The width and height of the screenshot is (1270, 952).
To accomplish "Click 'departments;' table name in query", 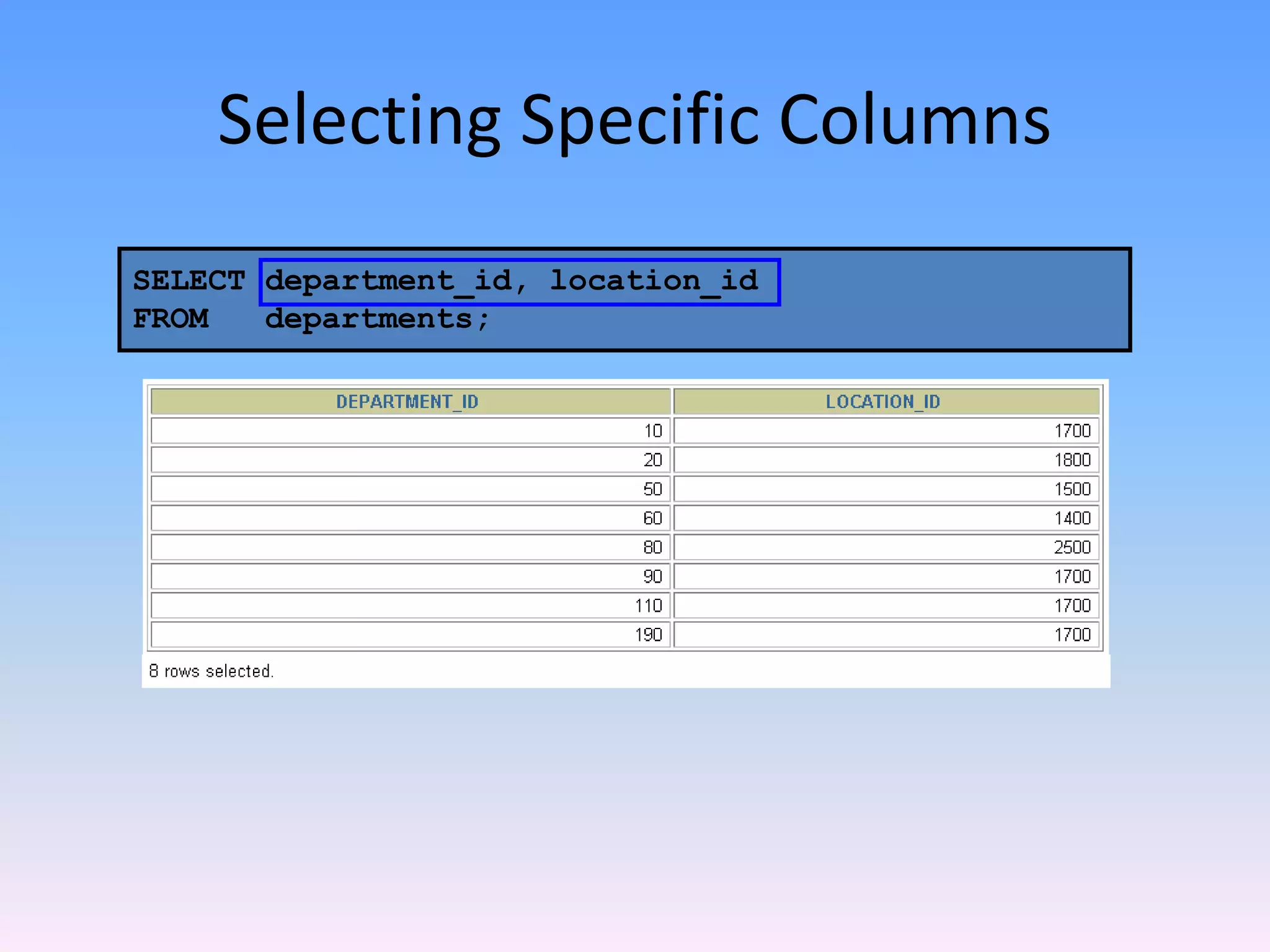I will pyautogui.click(x=377, y=319).
